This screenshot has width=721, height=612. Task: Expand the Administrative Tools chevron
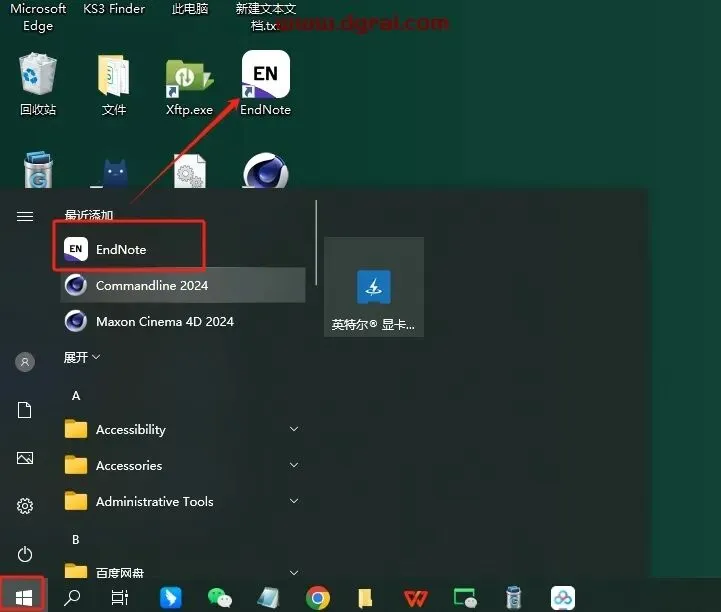294,501
